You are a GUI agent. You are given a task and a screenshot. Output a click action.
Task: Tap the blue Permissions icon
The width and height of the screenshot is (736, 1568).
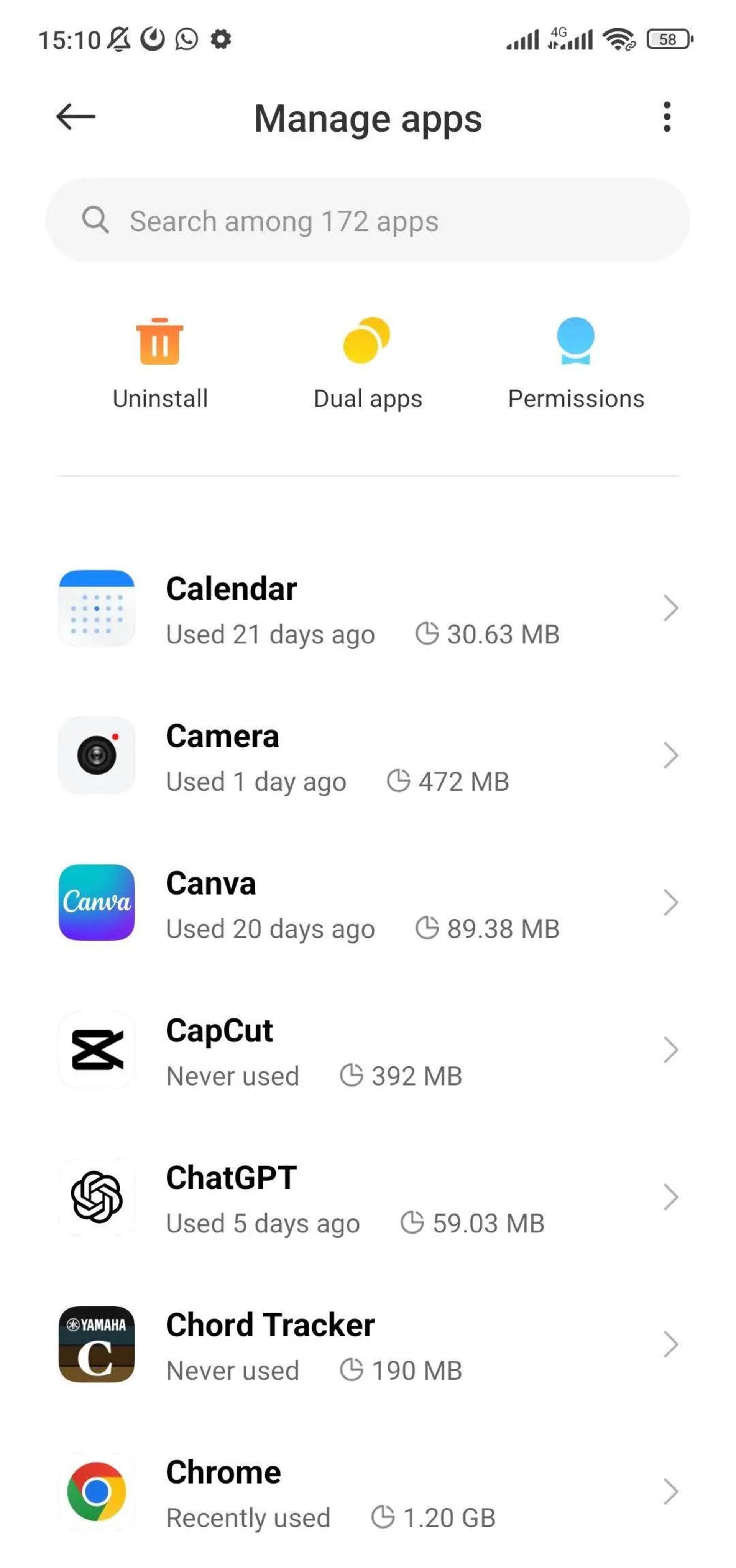pos(575,340)
